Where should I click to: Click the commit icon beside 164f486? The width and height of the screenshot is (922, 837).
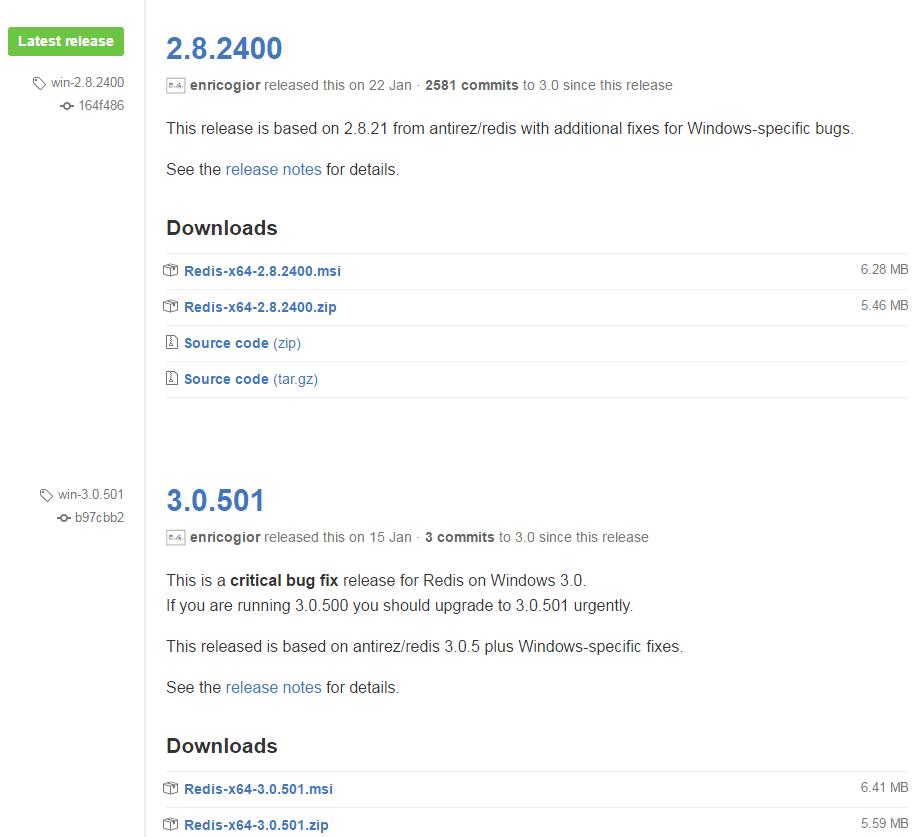click(x=66, y=106)
